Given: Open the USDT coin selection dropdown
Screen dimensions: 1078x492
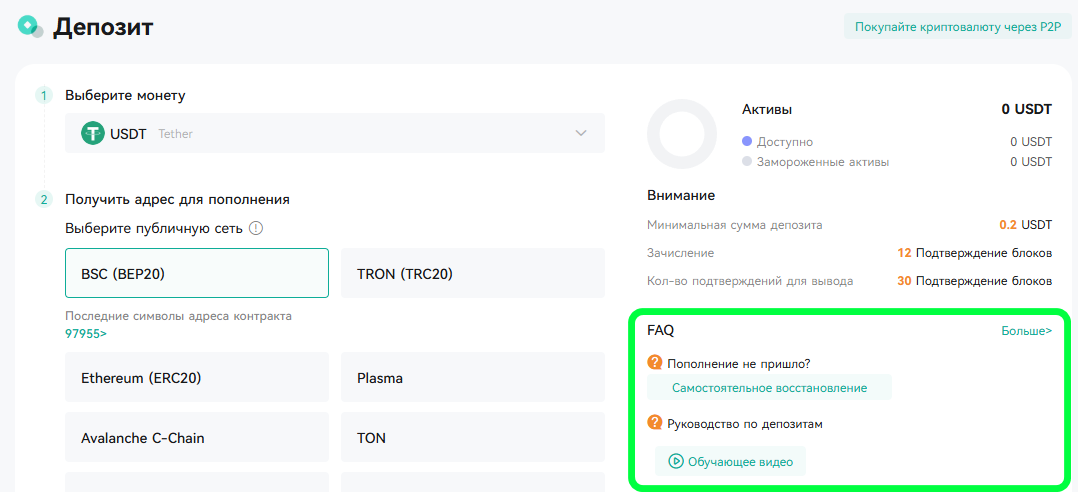Looking at the screenshot, I should (x=335, y=133).
